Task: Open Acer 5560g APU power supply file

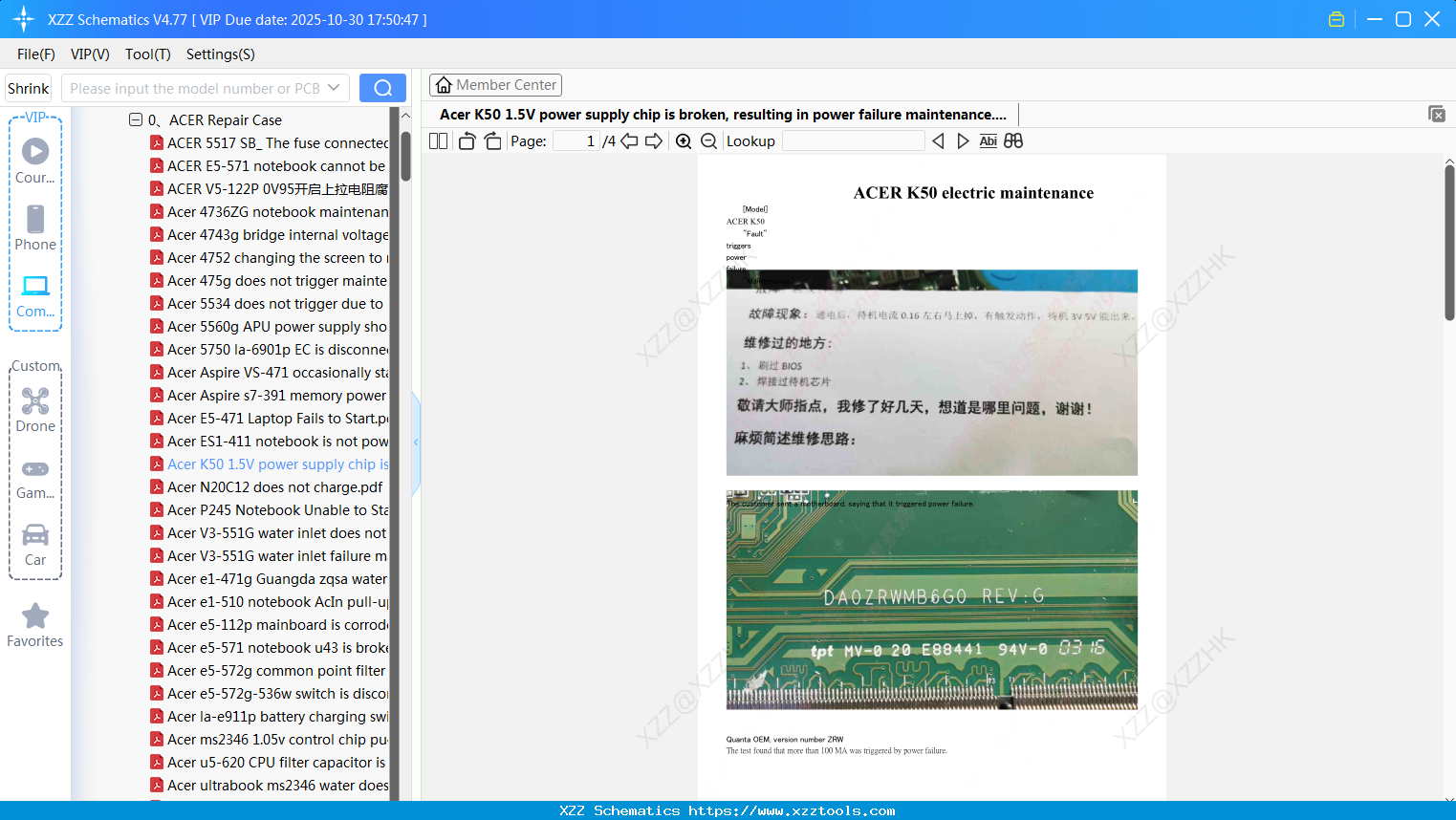Action: point(277,326)
